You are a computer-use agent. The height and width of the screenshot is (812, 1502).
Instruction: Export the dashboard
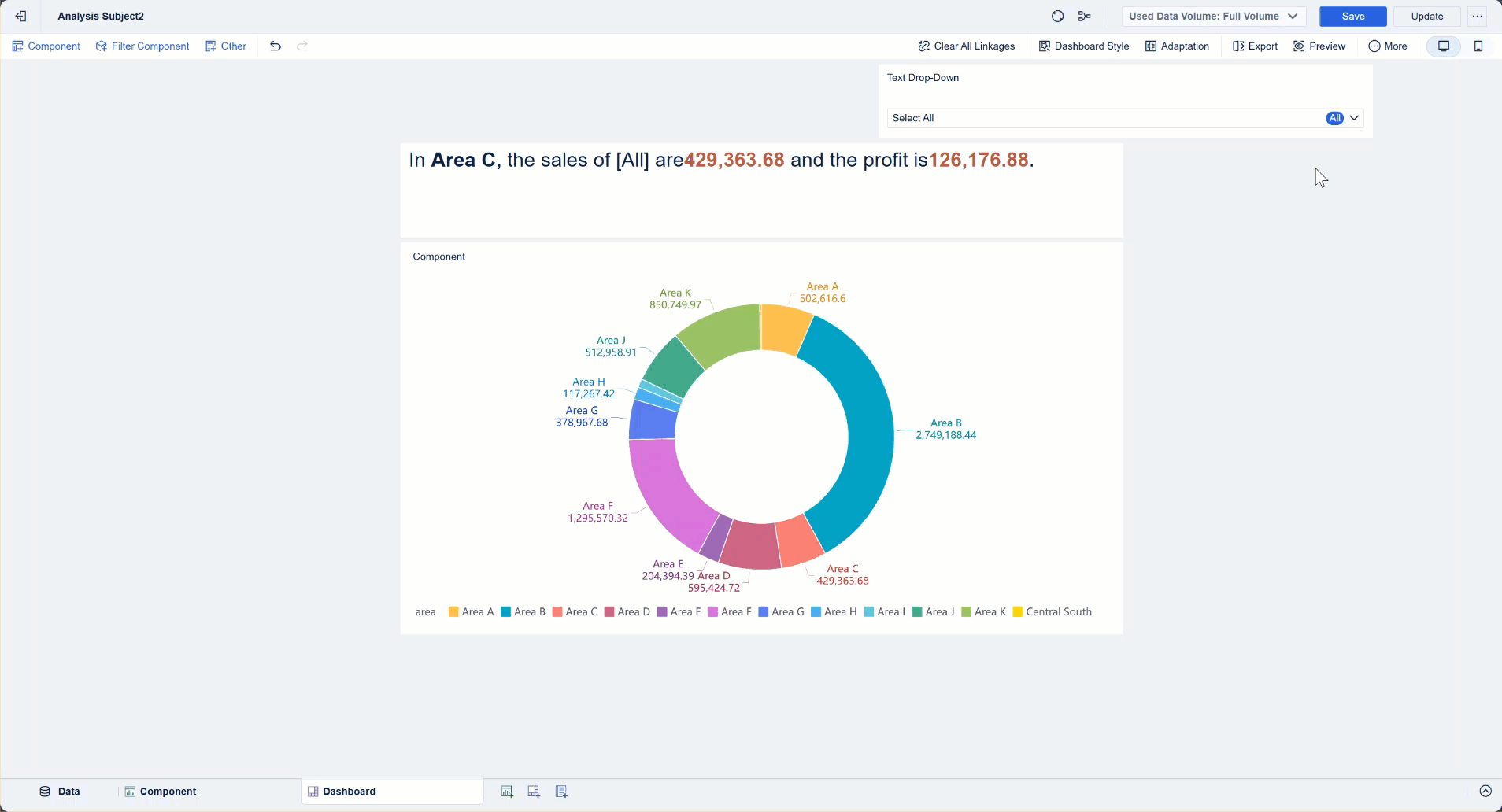click(x=1256, y=46)
